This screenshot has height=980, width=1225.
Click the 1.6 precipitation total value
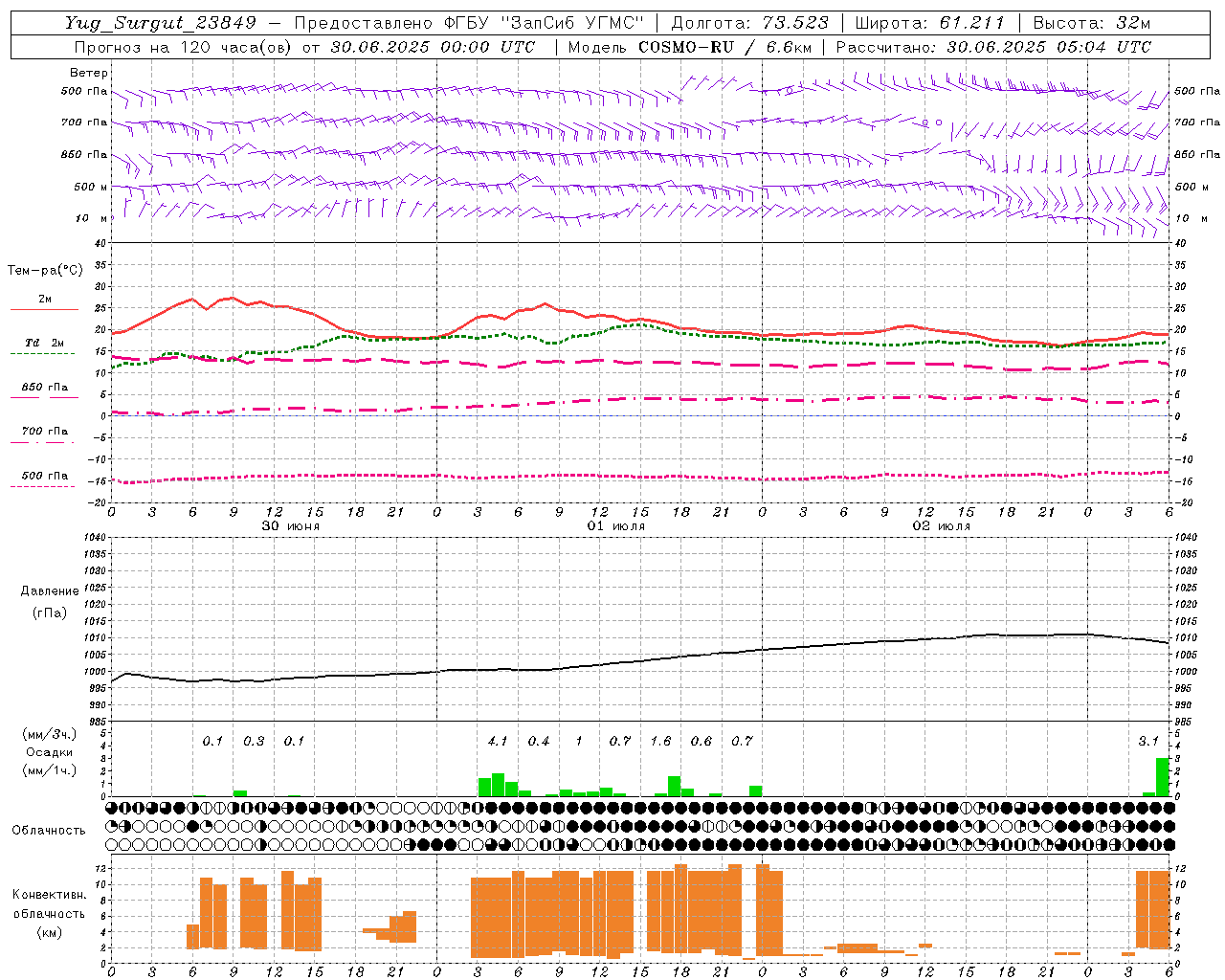(x=660, y=741)
